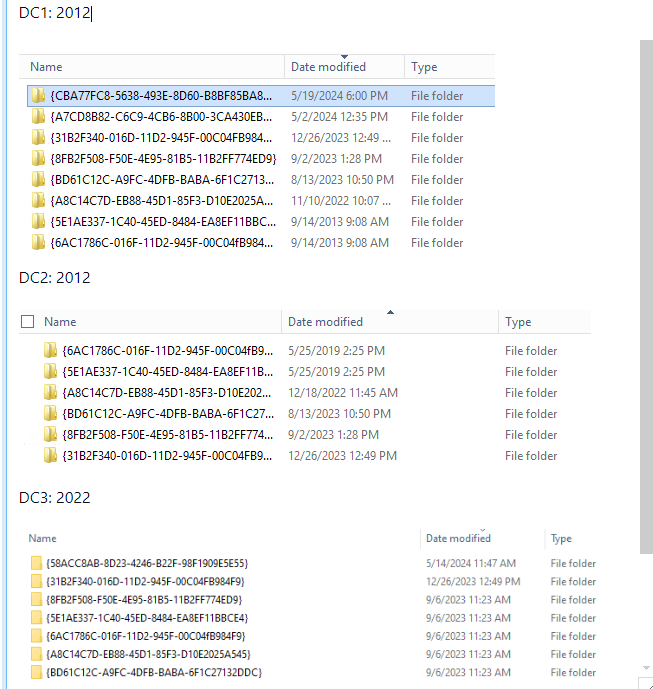Click folder icon of {BD61C12C-A9FC-4DFB-BABA-6F1C27... row
653x689 pixels.
(50, 413)
